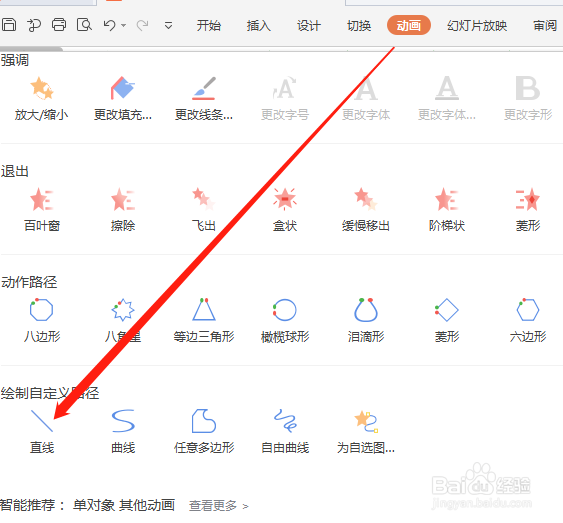Apply the 更改填充 emphasis effect
Image resolution: width=563 pixels, height=523 pixels.
coord(123,98)
